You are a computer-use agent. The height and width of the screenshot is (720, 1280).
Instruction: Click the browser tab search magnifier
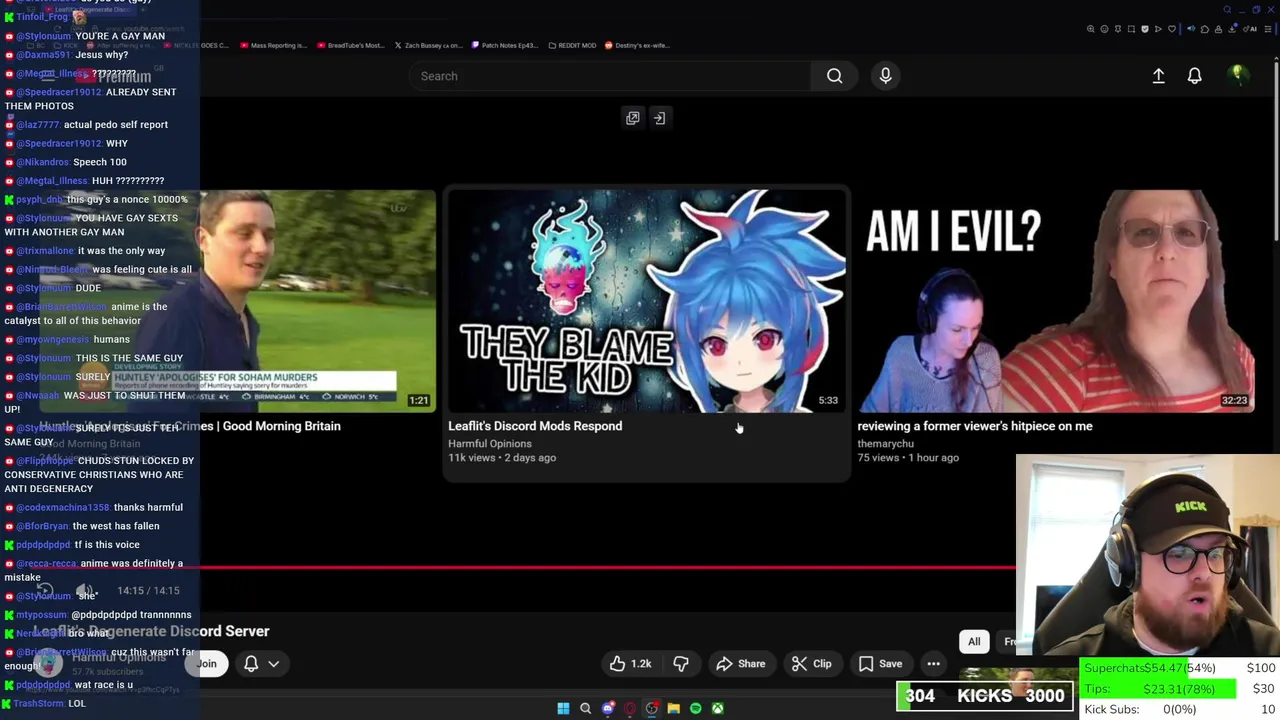[1227, 10]
